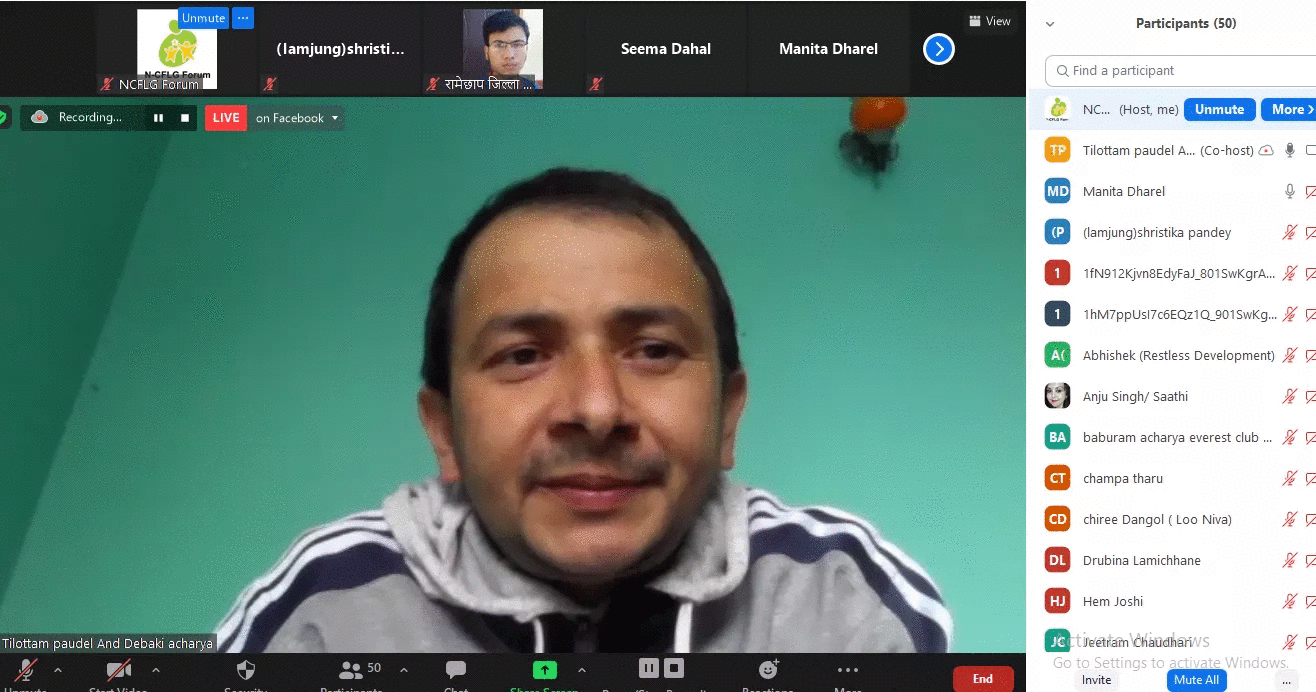Select participant 'baburam acharya everest club' row
Viewport: 1316px width, 692px height.
[x=1180, y=437]
